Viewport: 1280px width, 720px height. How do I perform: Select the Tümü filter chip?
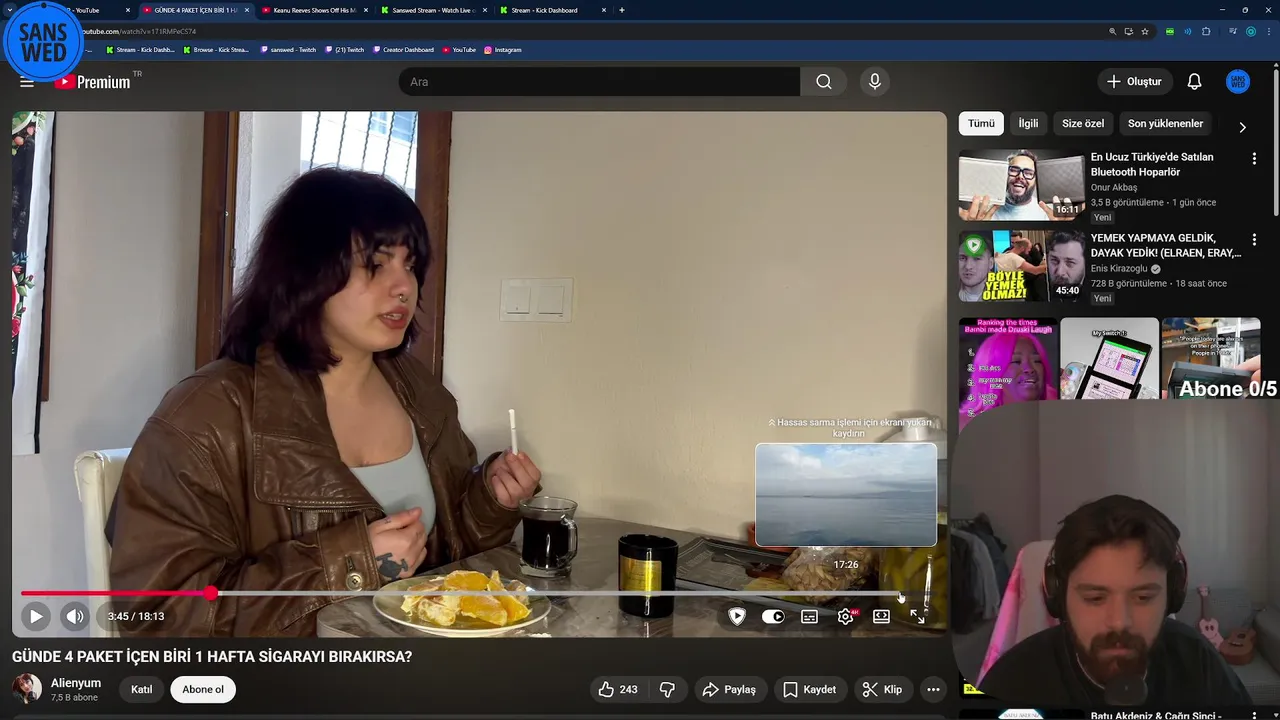click(981, 123)
